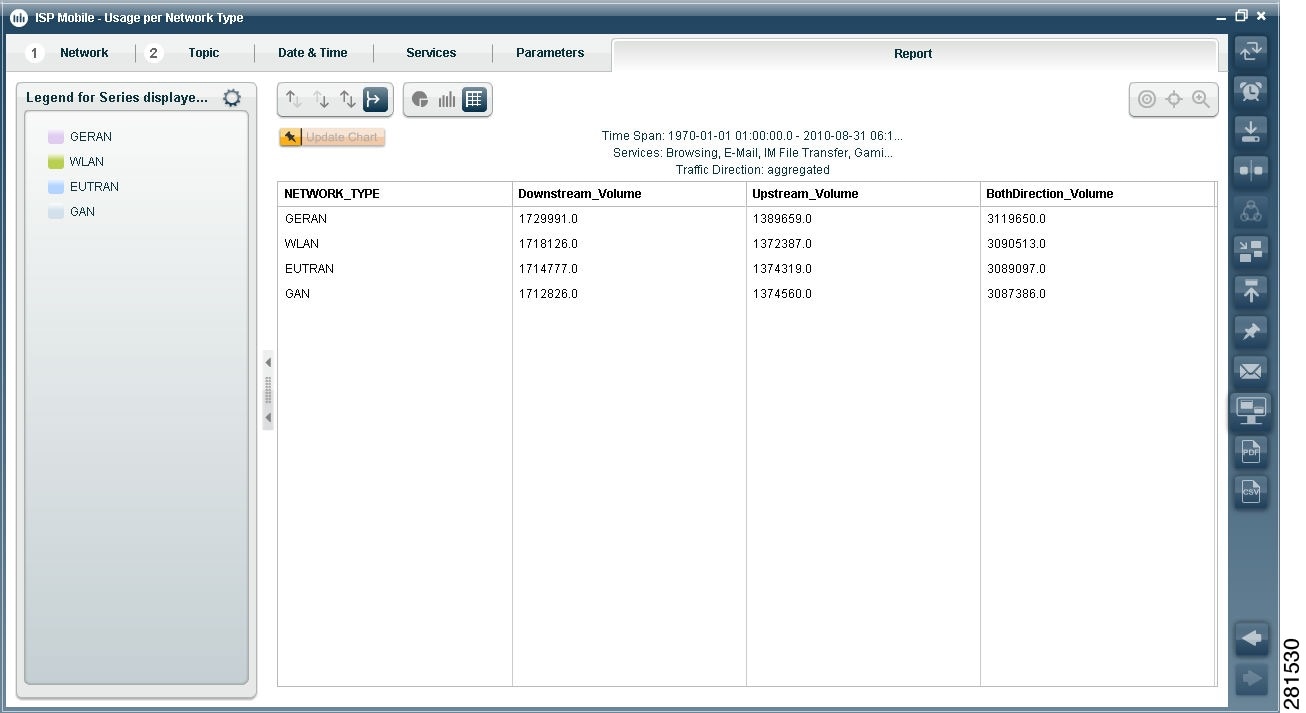Viewport: 1306px width, 713px height.
Task: Switch the report to pie chart view
Action: (x=421, y=99)
